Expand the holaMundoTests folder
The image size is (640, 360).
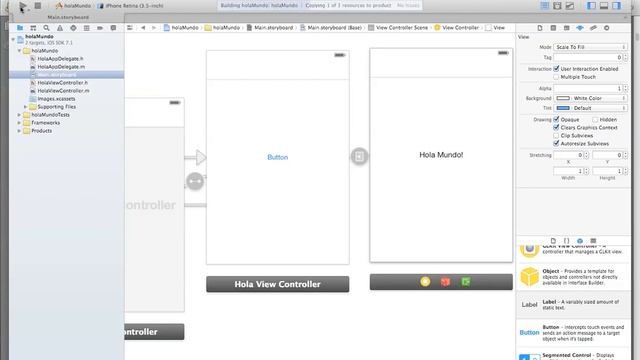click(x=19, y=115)
